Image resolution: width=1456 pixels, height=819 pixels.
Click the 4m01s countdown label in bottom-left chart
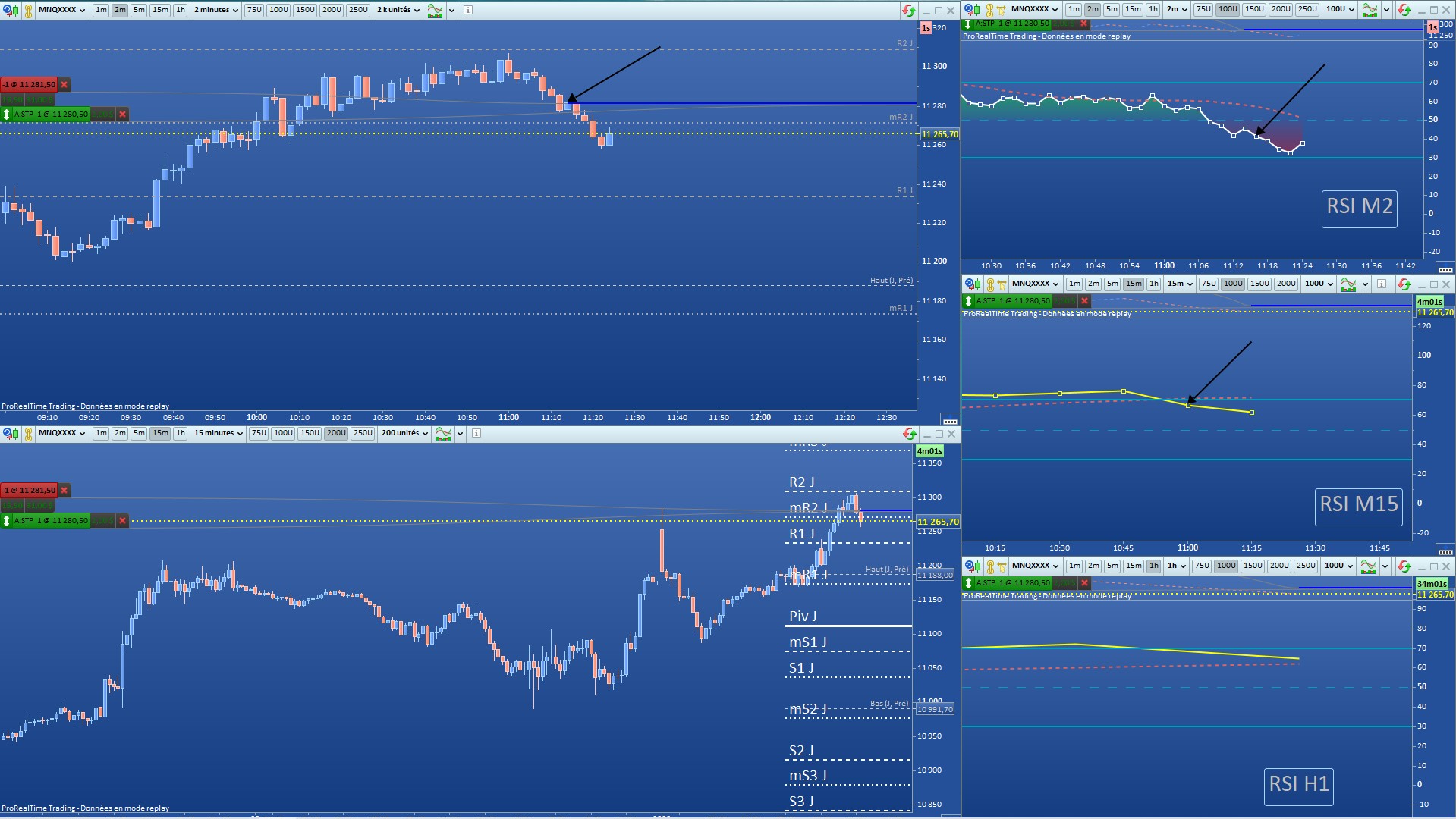coord(929,451)
